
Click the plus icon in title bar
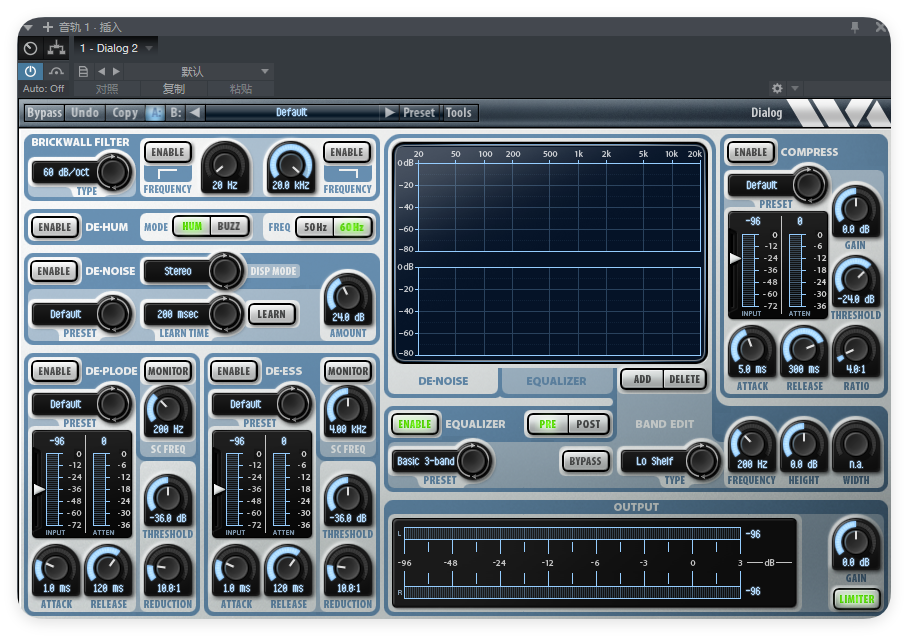[47, 27]
